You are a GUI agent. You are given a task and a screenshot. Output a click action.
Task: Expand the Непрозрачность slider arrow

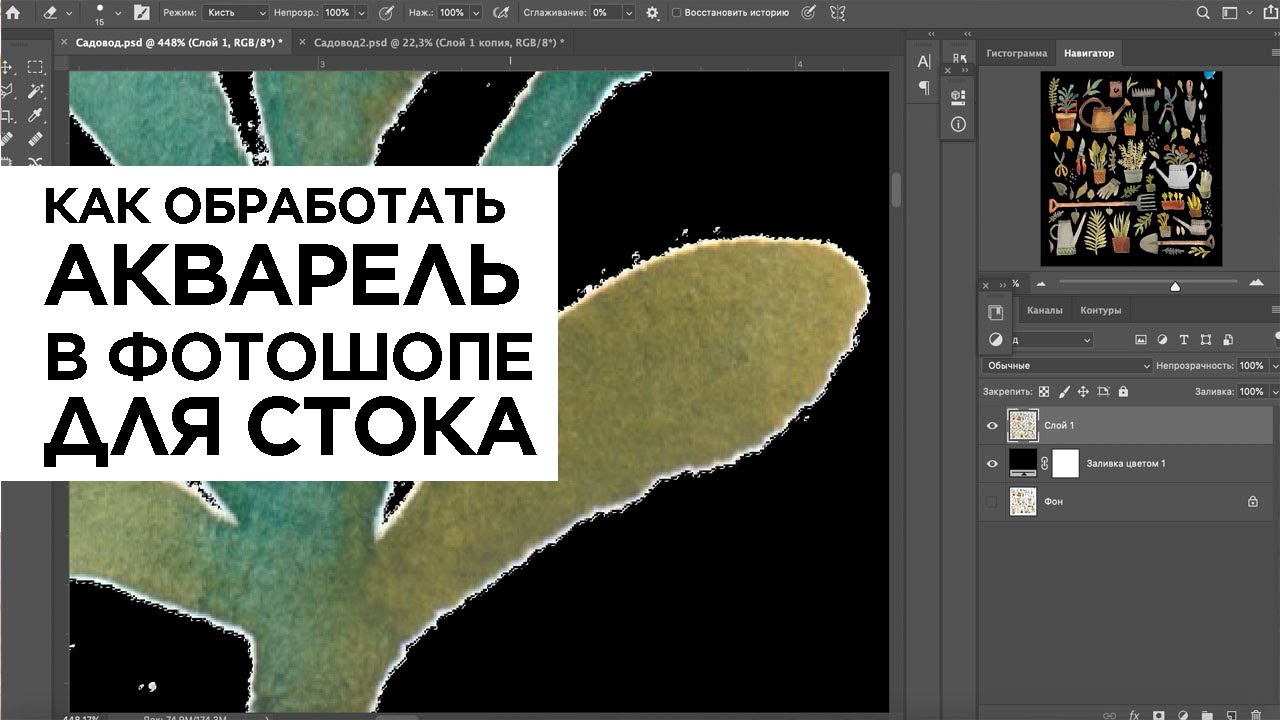[1275, 366]
